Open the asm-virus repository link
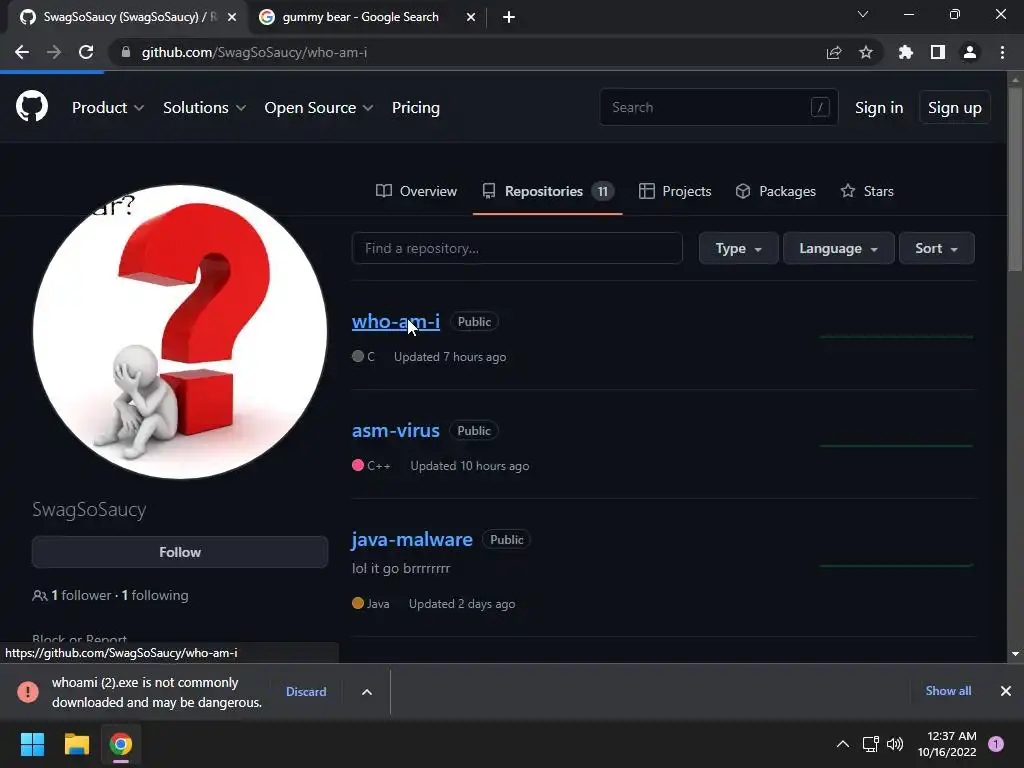This screenshot has width=1024, height=768. [396, 430]
